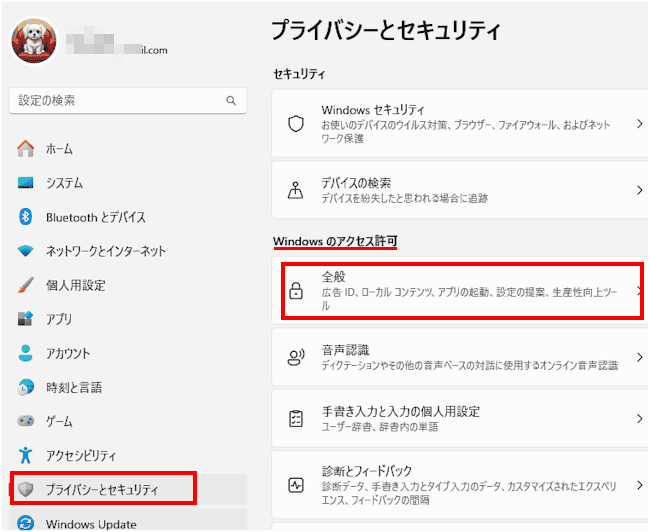Open 音声認識 card title
Image resolution: width=650 pixels, height=532 pixels.
point(345,350)
